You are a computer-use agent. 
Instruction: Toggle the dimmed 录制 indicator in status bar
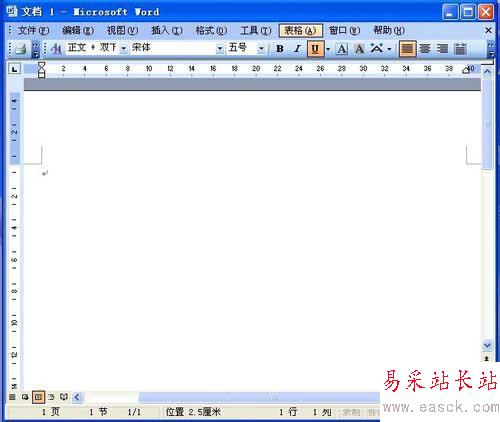pos(351,412)
